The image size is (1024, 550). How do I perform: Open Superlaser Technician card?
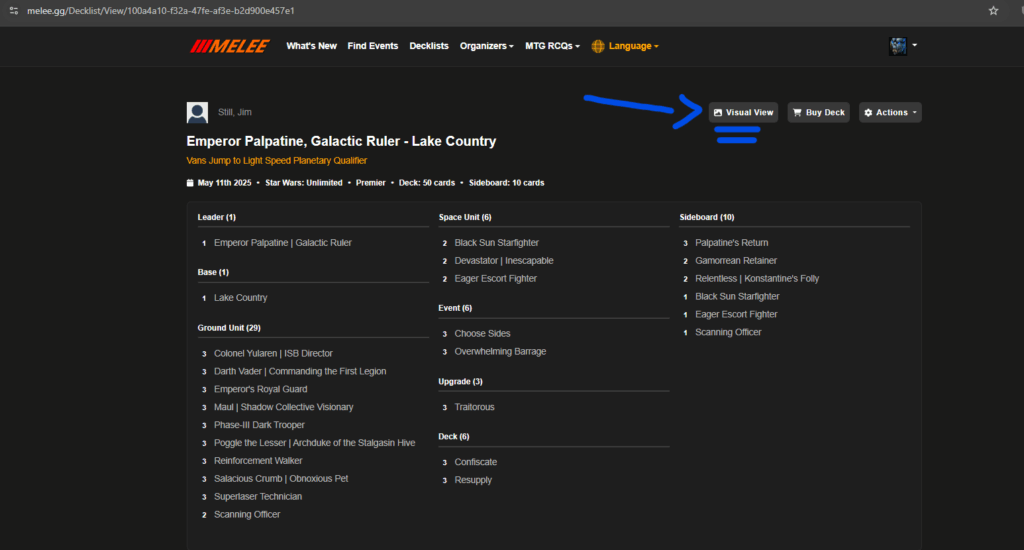[x=258, y=496]
